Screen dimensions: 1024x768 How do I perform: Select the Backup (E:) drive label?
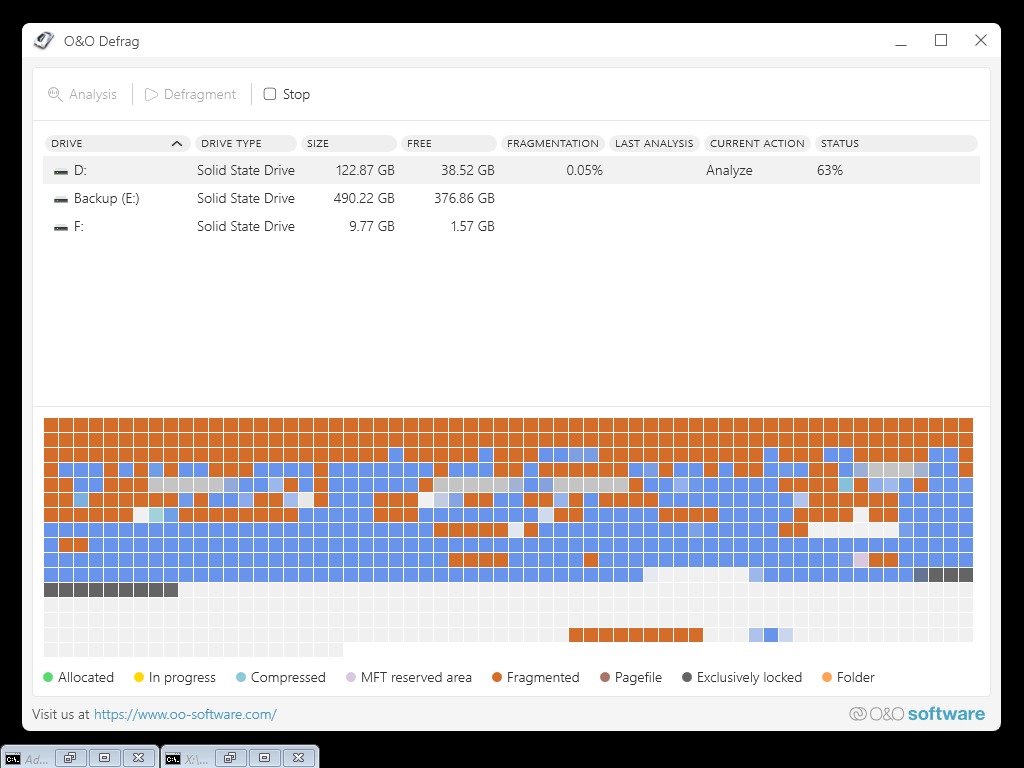[x=106, y=199]
